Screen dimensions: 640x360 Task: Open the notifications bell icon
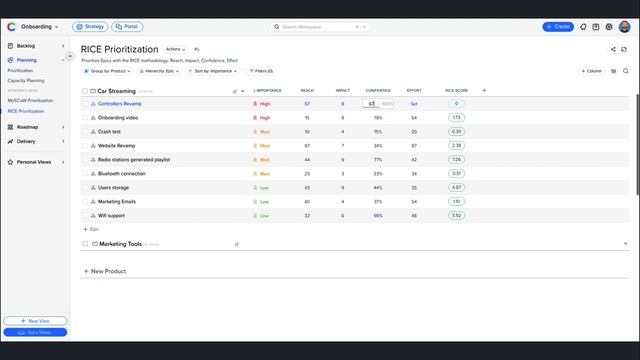[583, 27]
